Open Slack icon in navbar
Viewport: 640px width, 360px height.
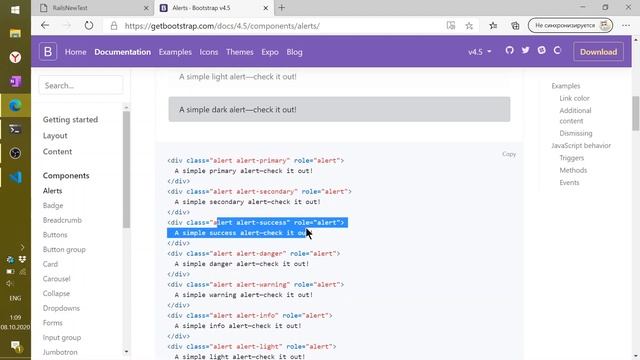(x=541, y=50)
